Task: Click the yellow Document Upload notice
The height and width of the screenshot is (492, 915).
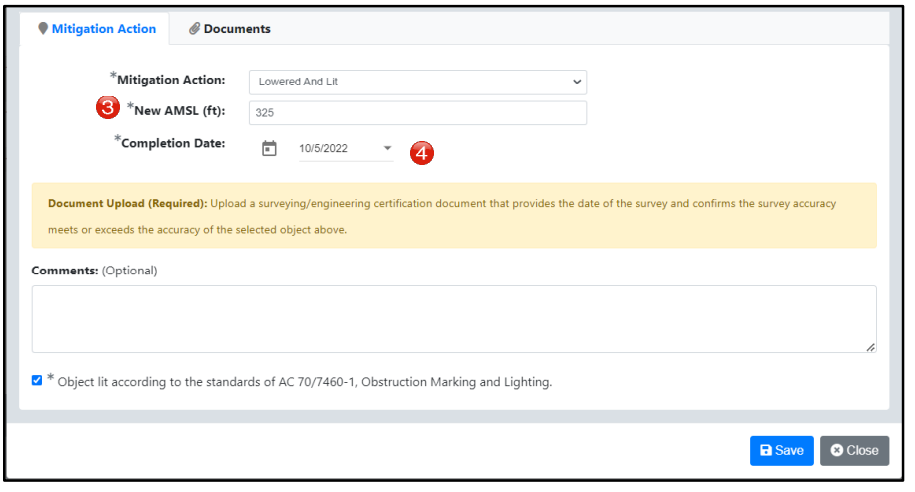Action: (x=453, y=215)
